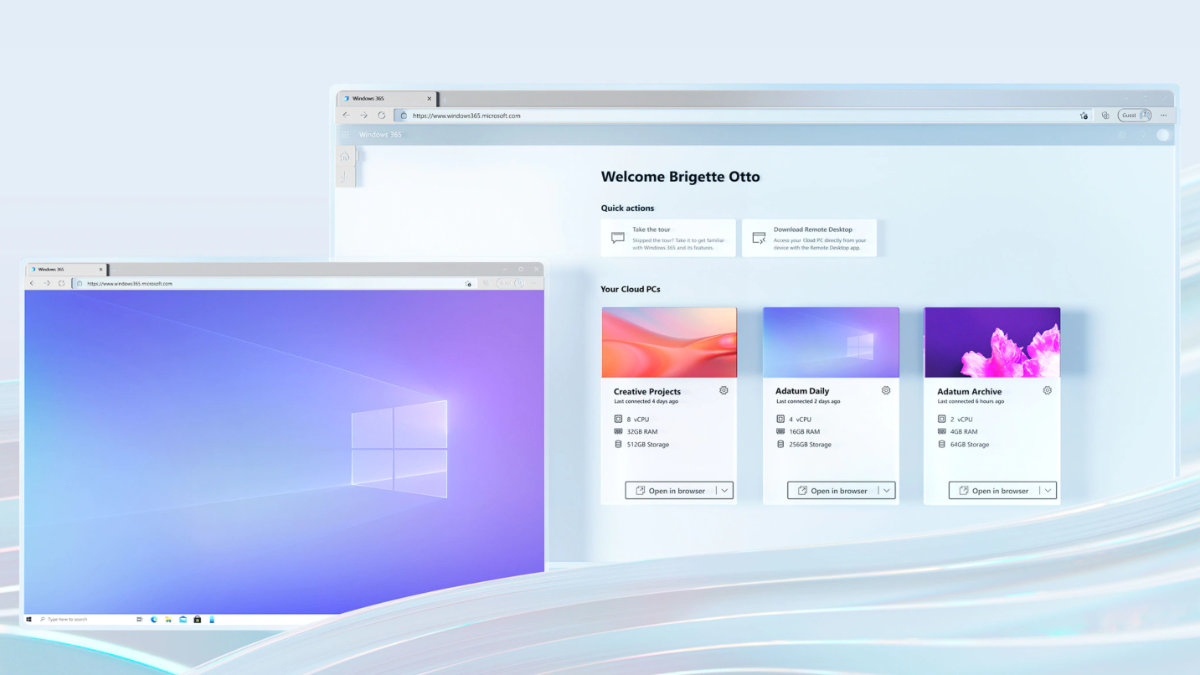This screenshot has width=1200, height=675.
Task: Launch Edge from Cloud PC taskbar
Action: (x=154, y=619)
